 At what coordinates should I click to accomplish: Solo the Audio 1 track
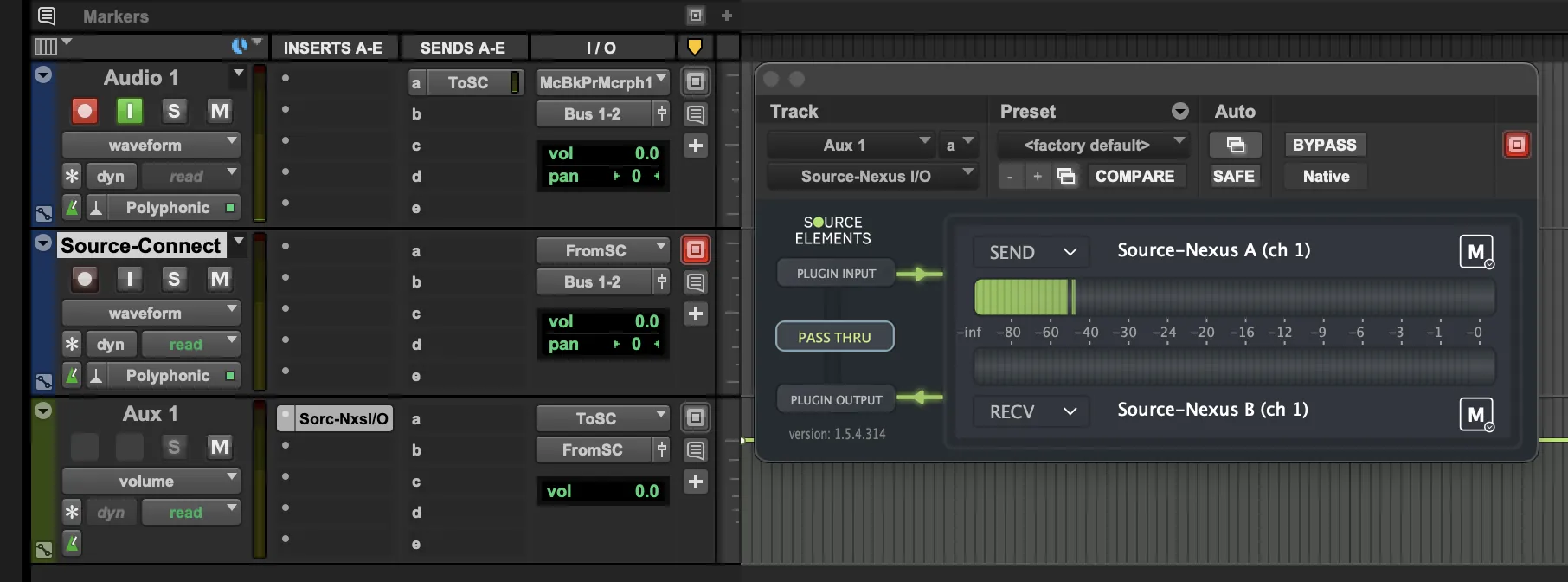tap(174, 111)
